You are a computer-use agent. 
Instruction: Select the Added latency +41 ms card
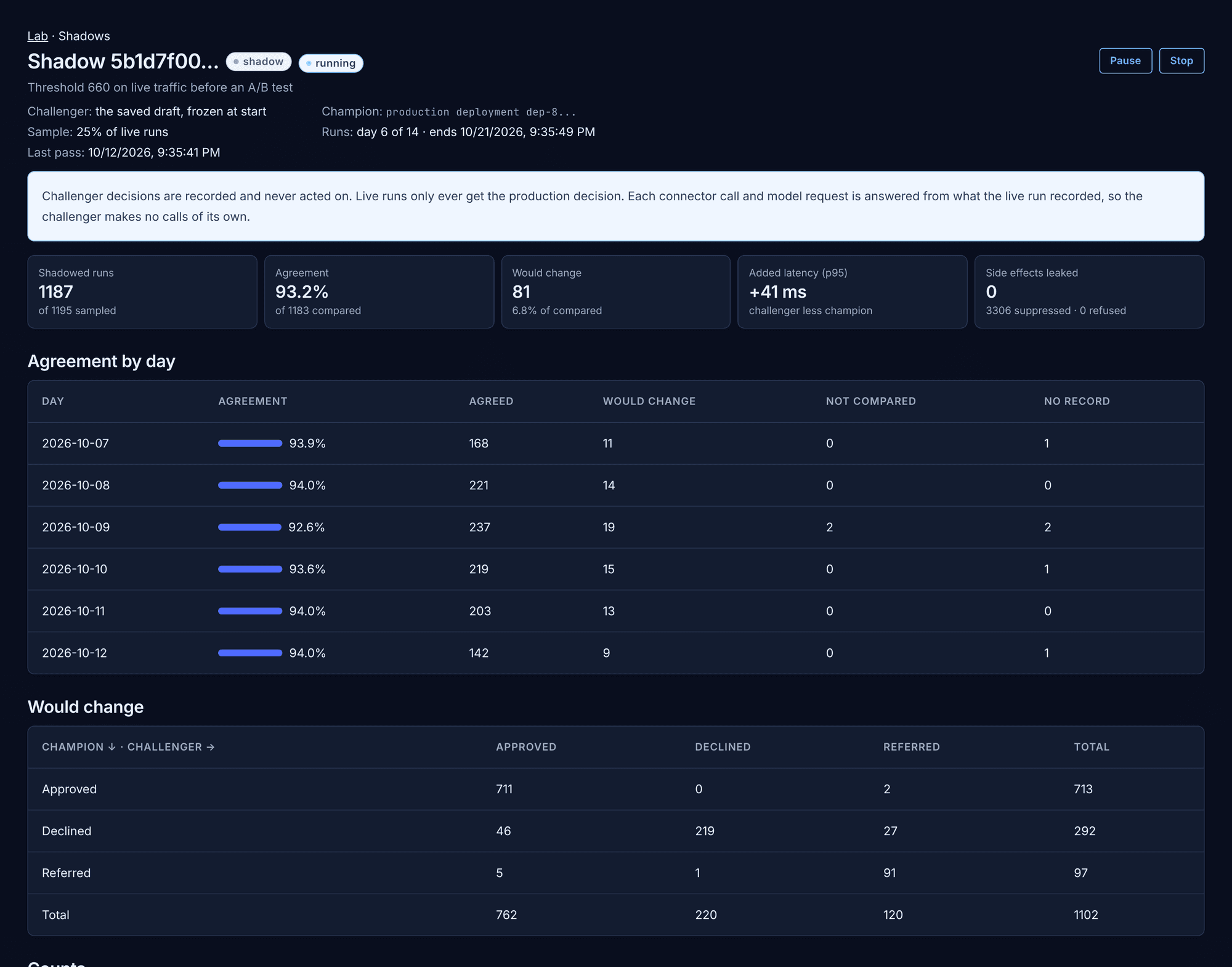click(853, 292)
